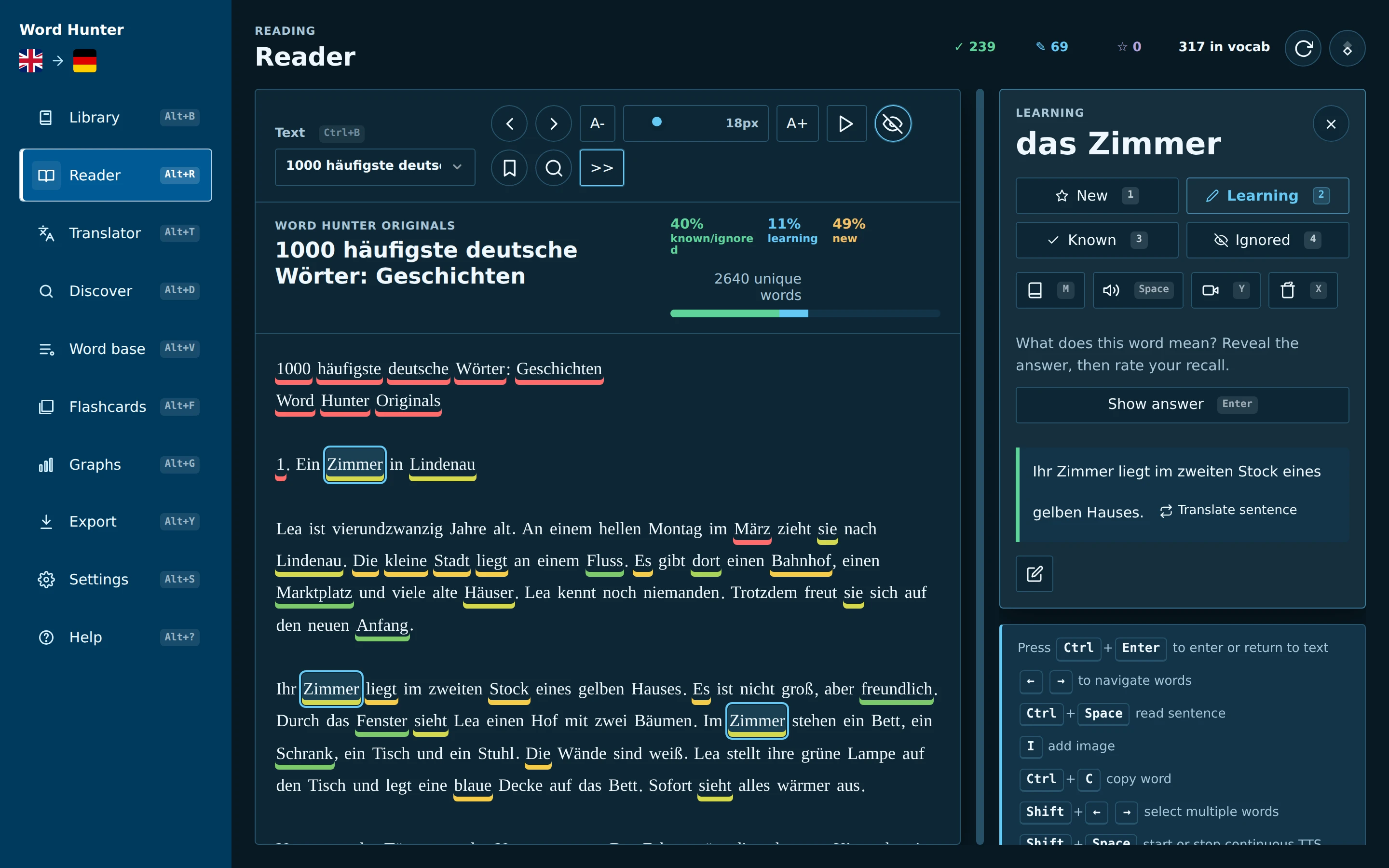Screen dimensions: 1389x868
Task: Decrease font size with A- button
Action: 598,123
